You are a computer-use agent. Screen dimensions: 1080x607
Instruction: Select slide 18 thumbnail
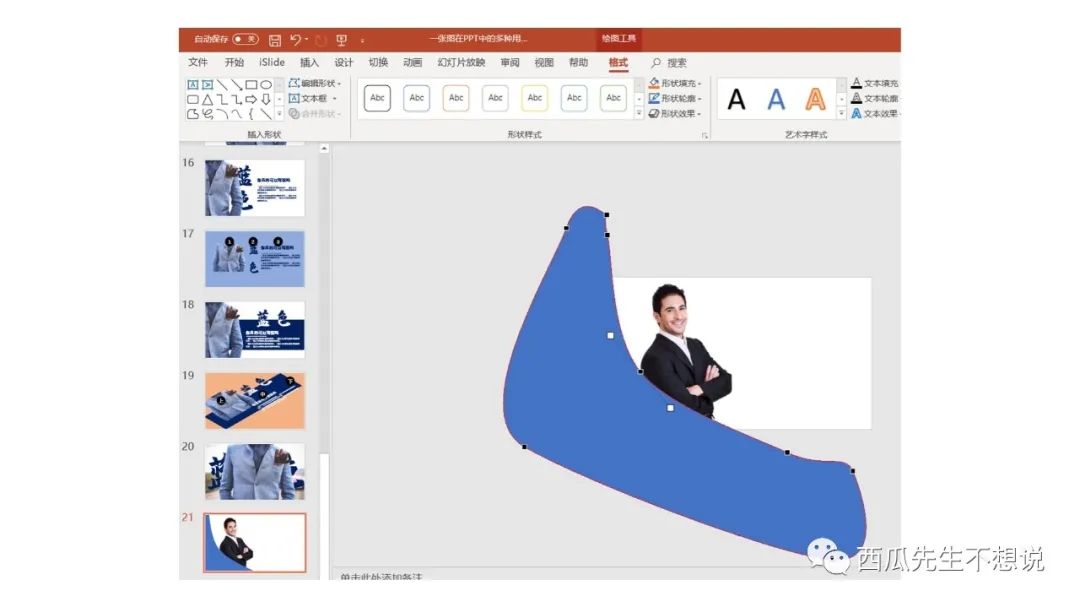(x=255, y=329)
